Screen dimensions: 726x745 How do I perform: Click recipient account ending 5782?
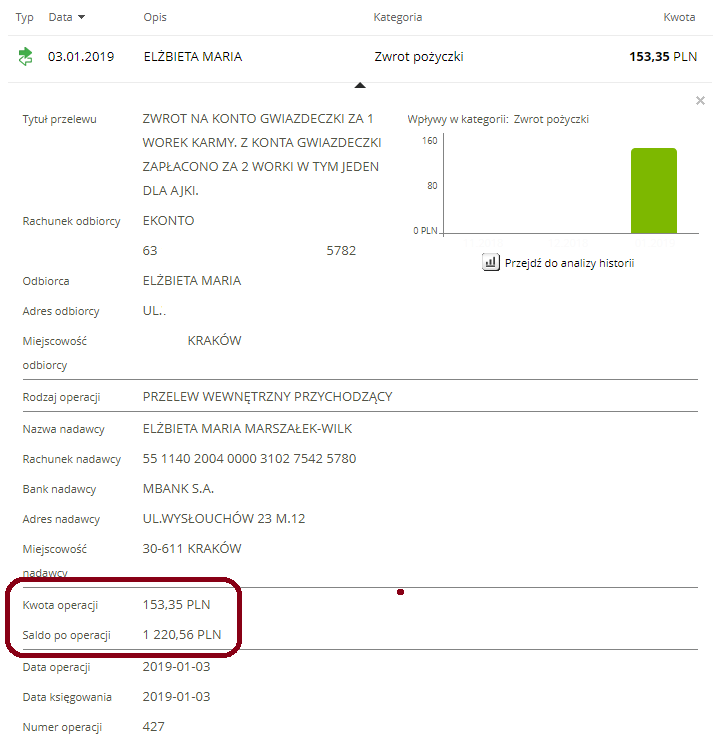tap(341, 251)
